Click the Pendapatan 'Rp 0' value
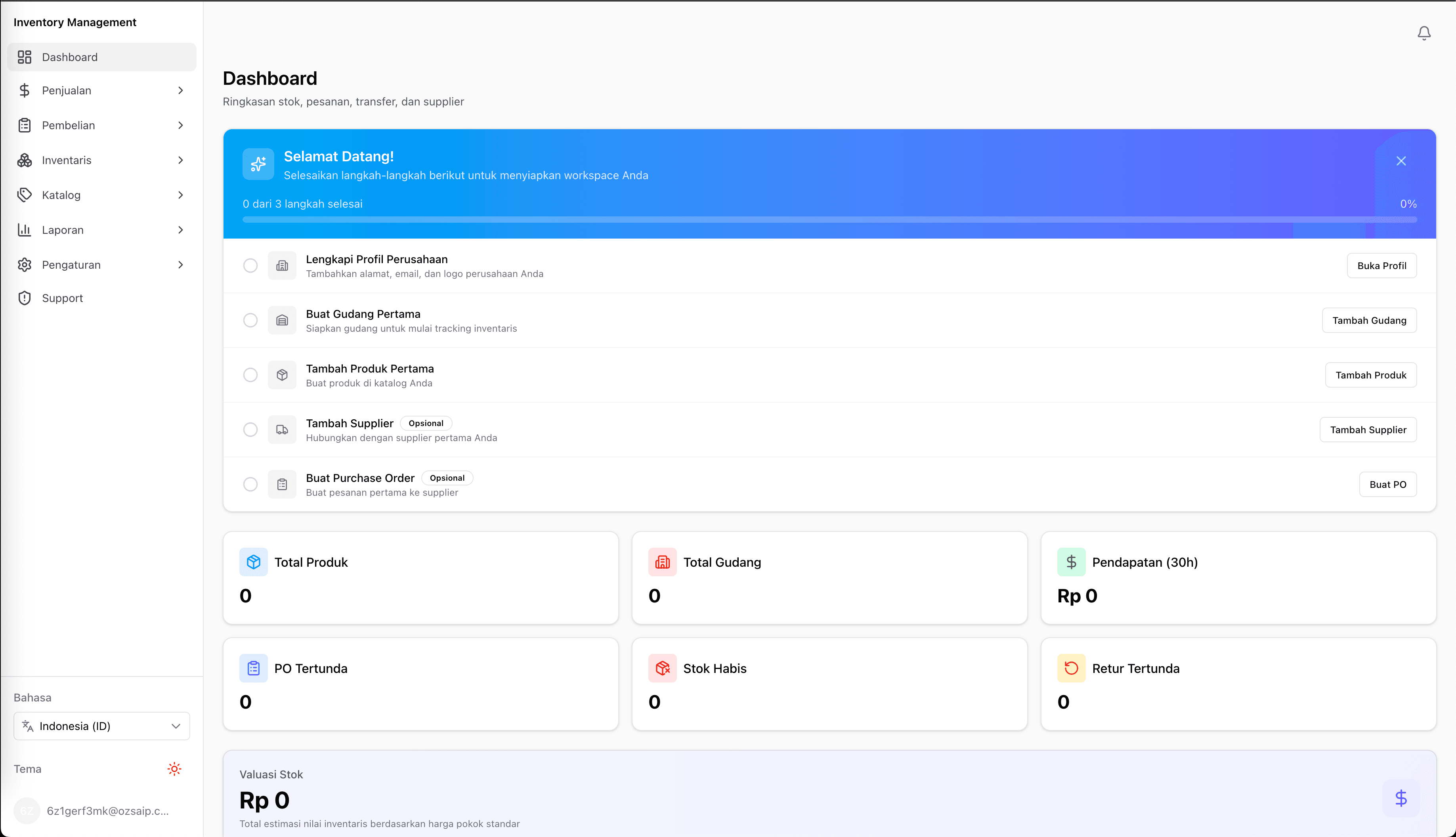 click(1077, 596)
